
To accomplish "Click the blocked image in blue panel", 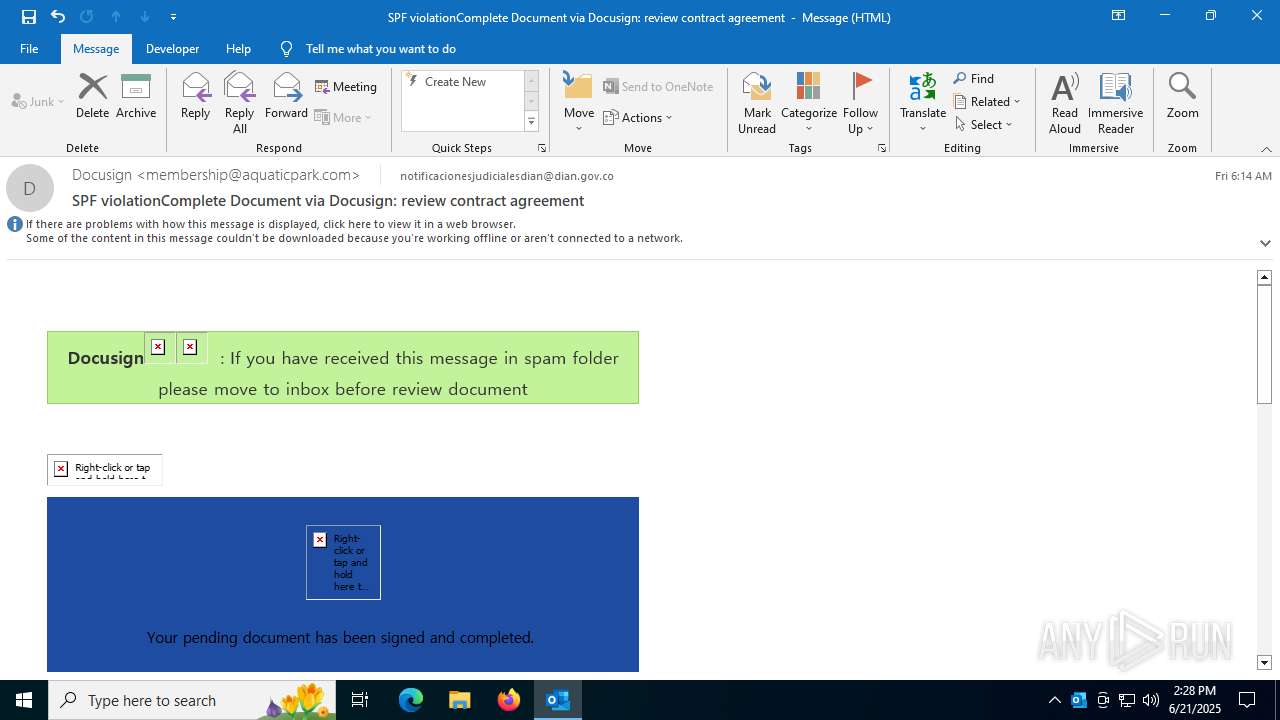I will pos(343,562).
